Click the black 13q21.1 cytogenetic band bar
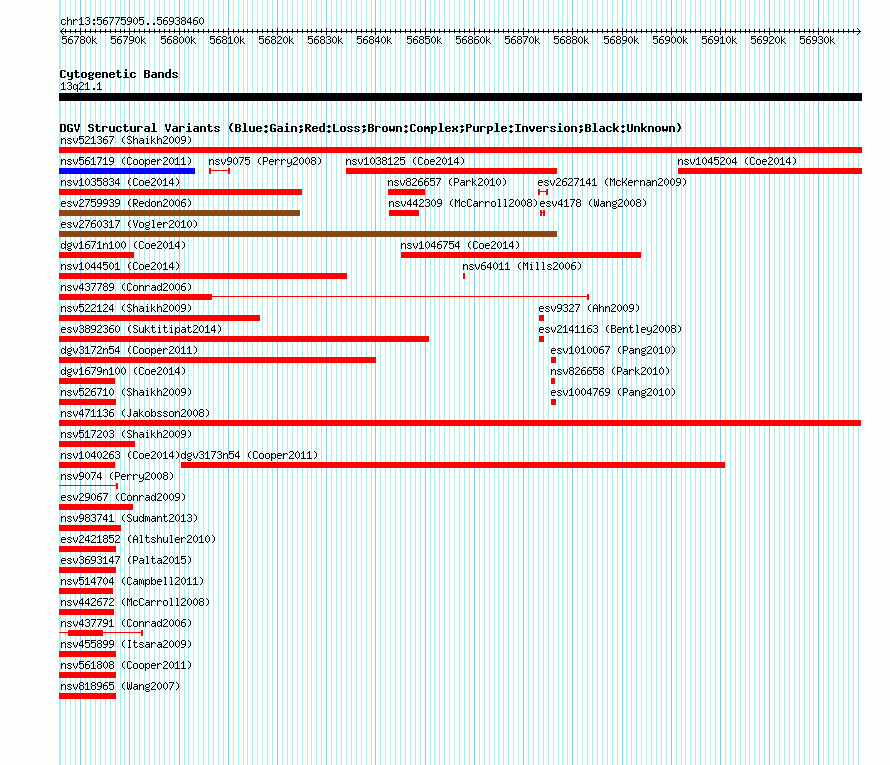890x765 pixels. (x=460, y=97)
